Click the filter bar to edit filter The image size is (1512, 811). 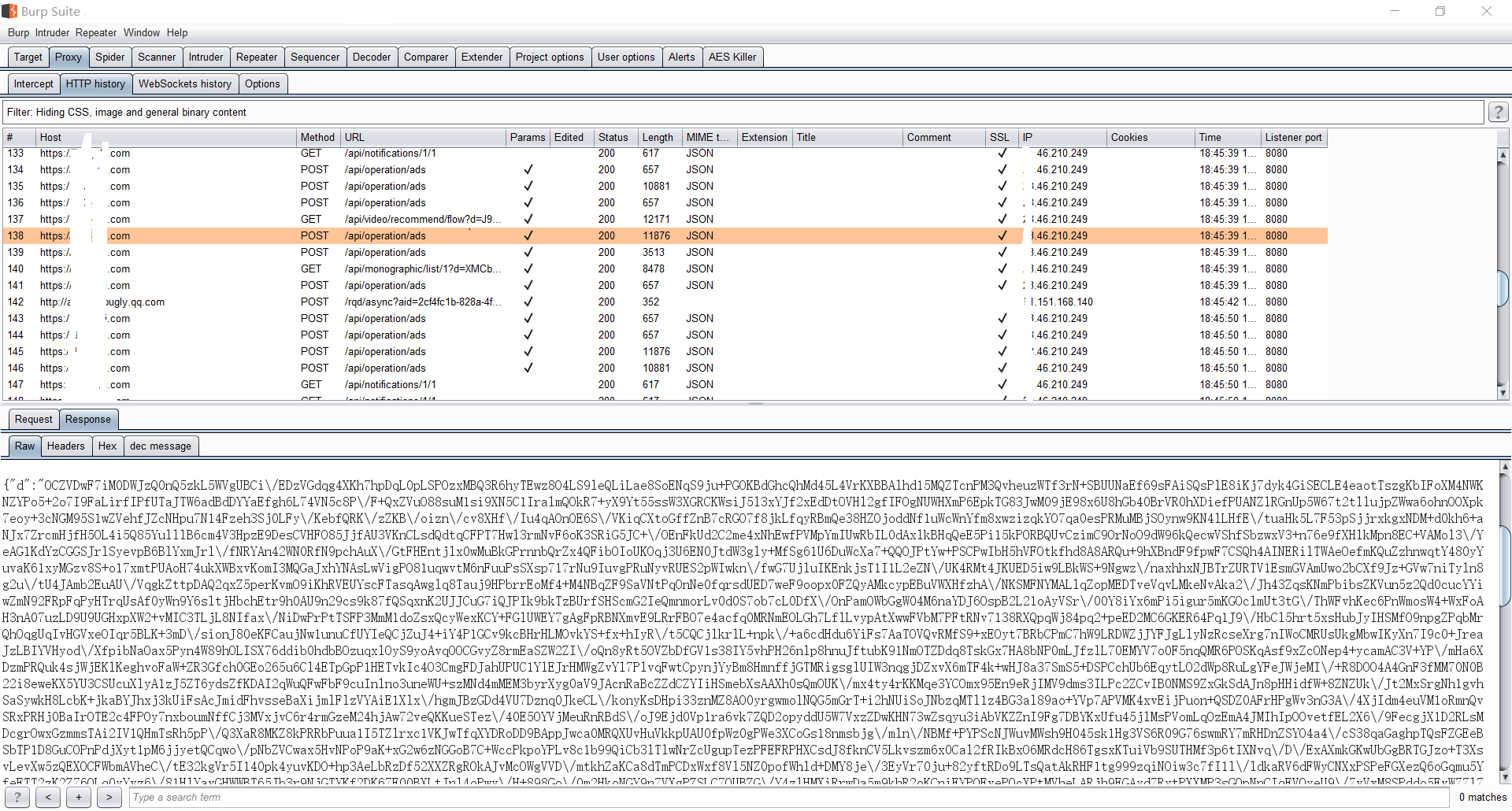pyautogui.click(x=743, y=113)
